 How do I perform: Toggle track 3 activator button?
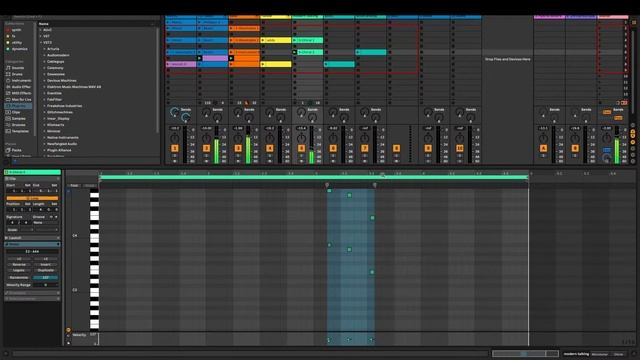tap(238, 149)
